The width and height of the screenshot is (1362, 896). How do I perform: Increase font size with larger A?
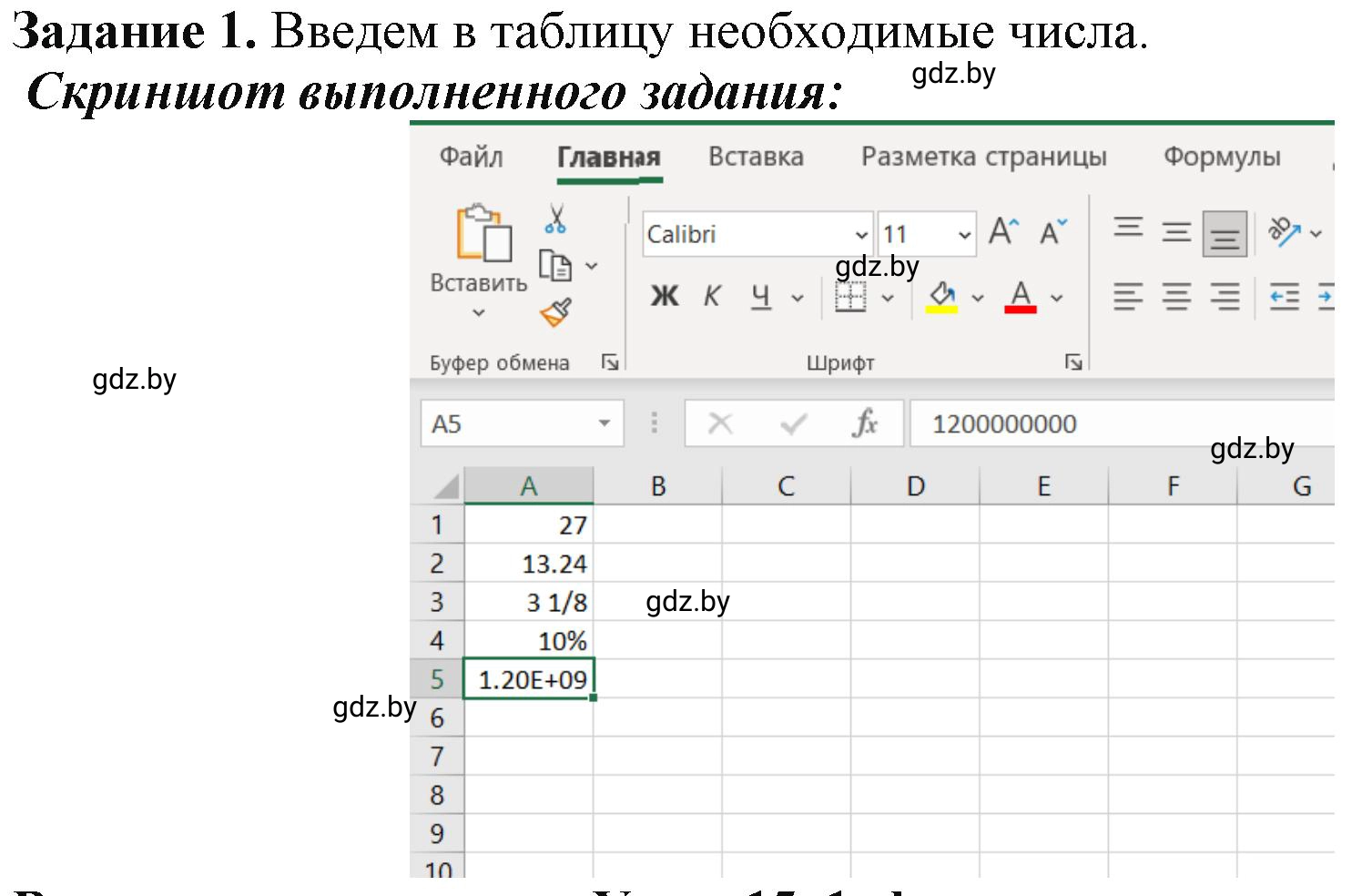[x=1003, y=232]
